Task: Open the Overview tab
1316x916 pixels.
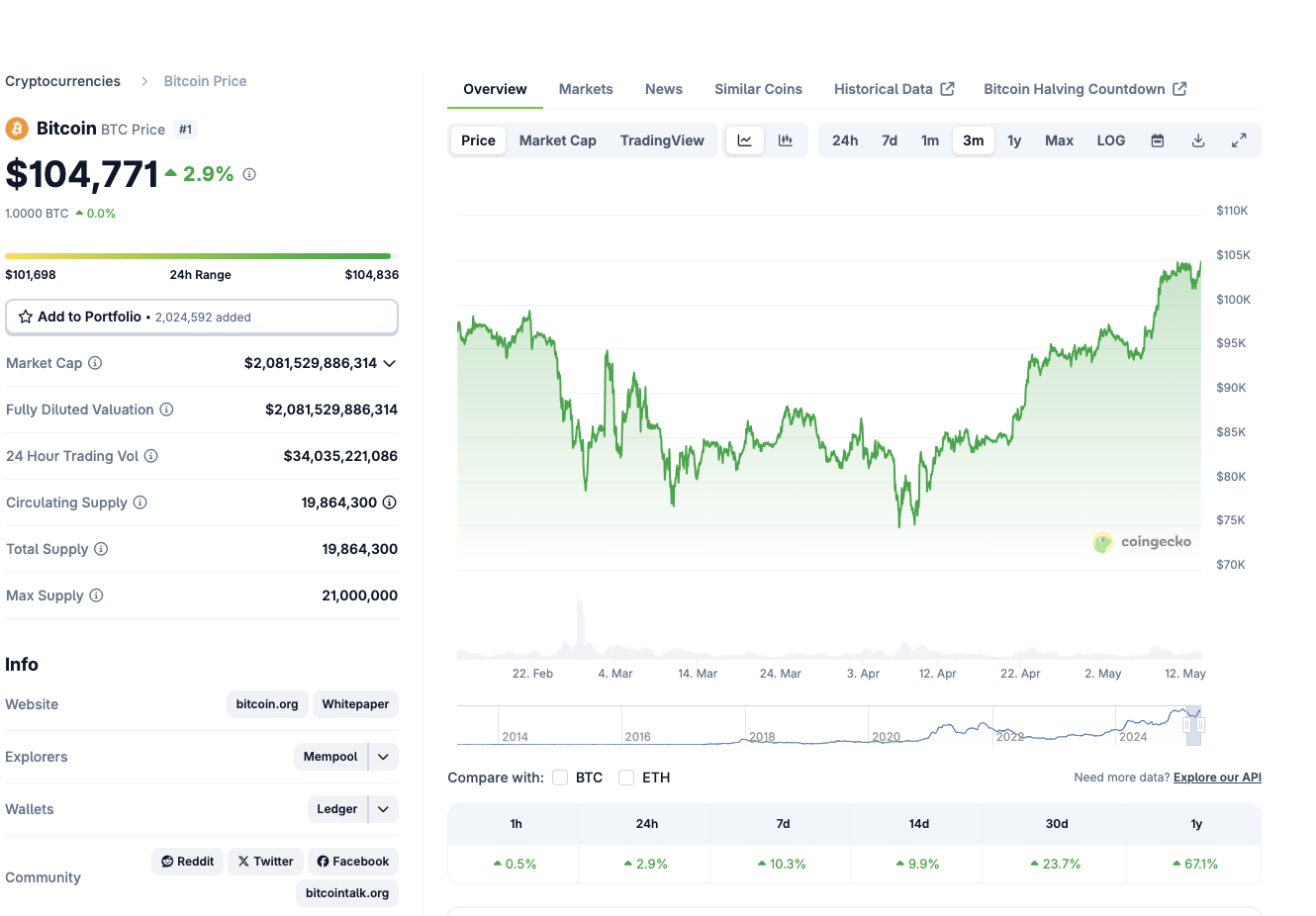Action: point(495,89)
